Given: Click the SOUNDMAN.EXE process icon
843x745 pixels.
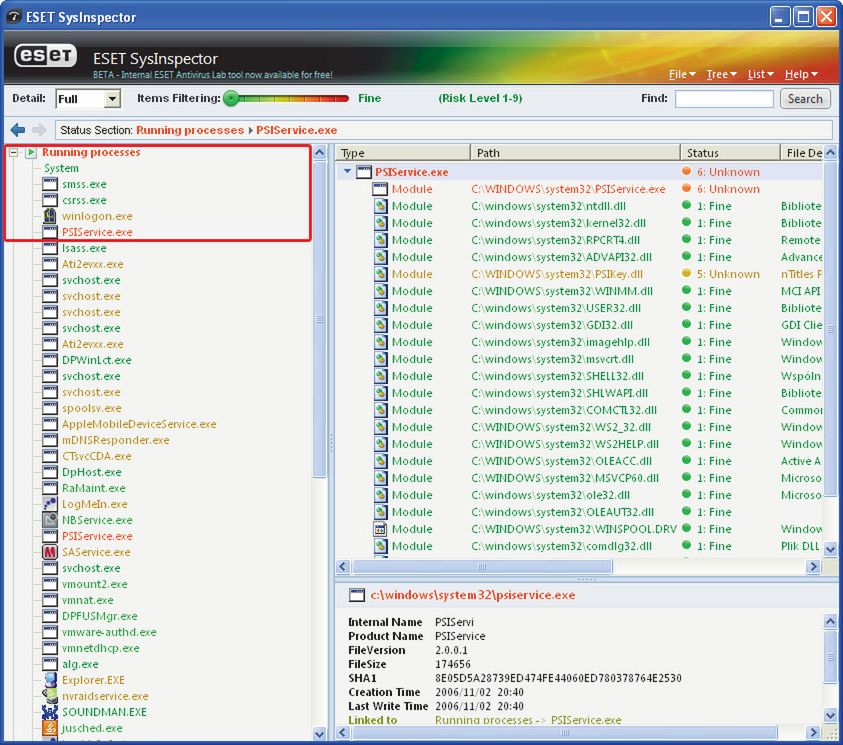Looking at the screenshot, I should [x=50, y=712].
